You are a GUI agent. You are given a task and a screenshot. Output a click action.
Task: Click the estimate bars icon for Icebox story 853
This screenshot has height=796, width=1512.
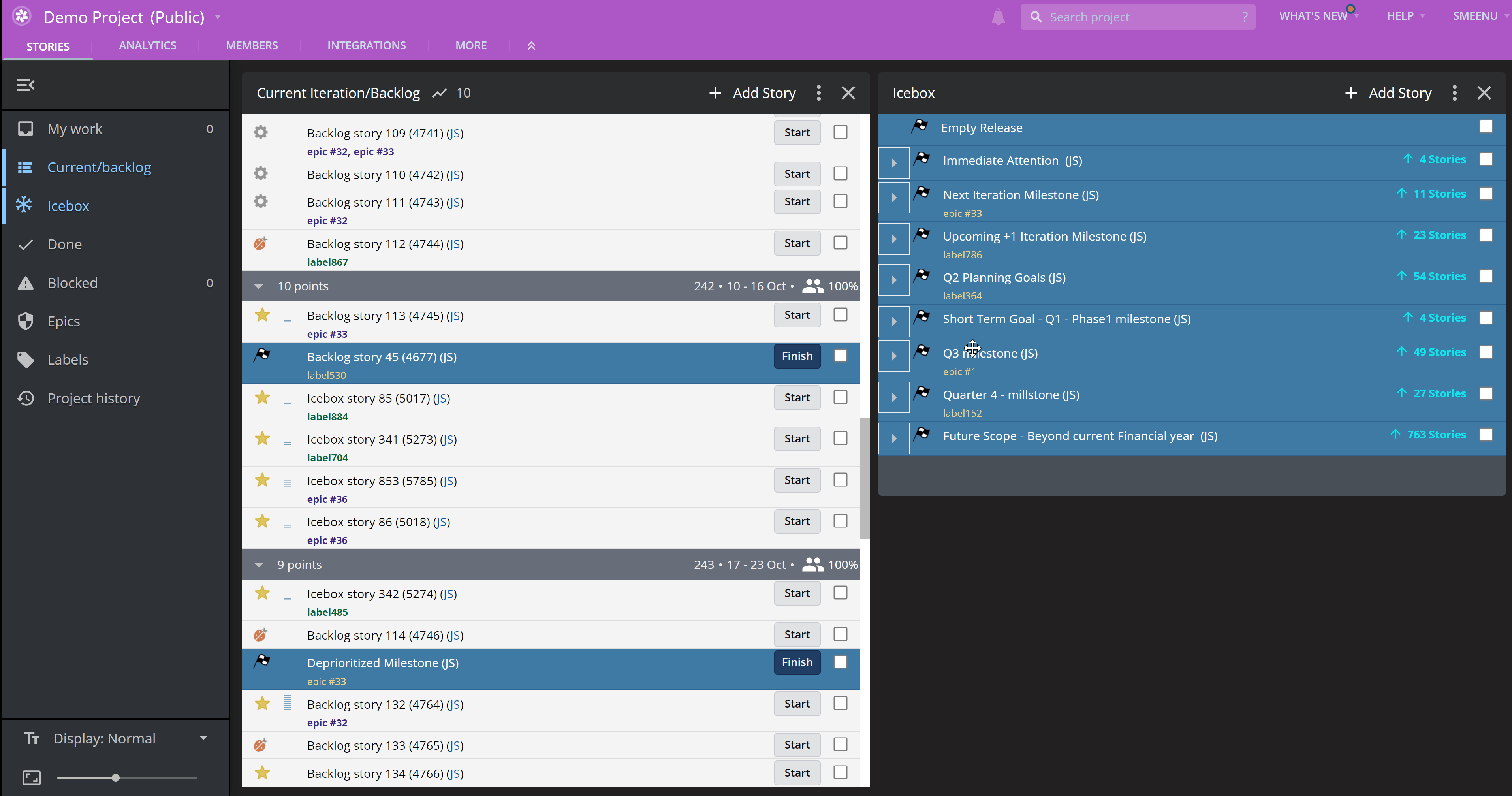click(287, 482)
